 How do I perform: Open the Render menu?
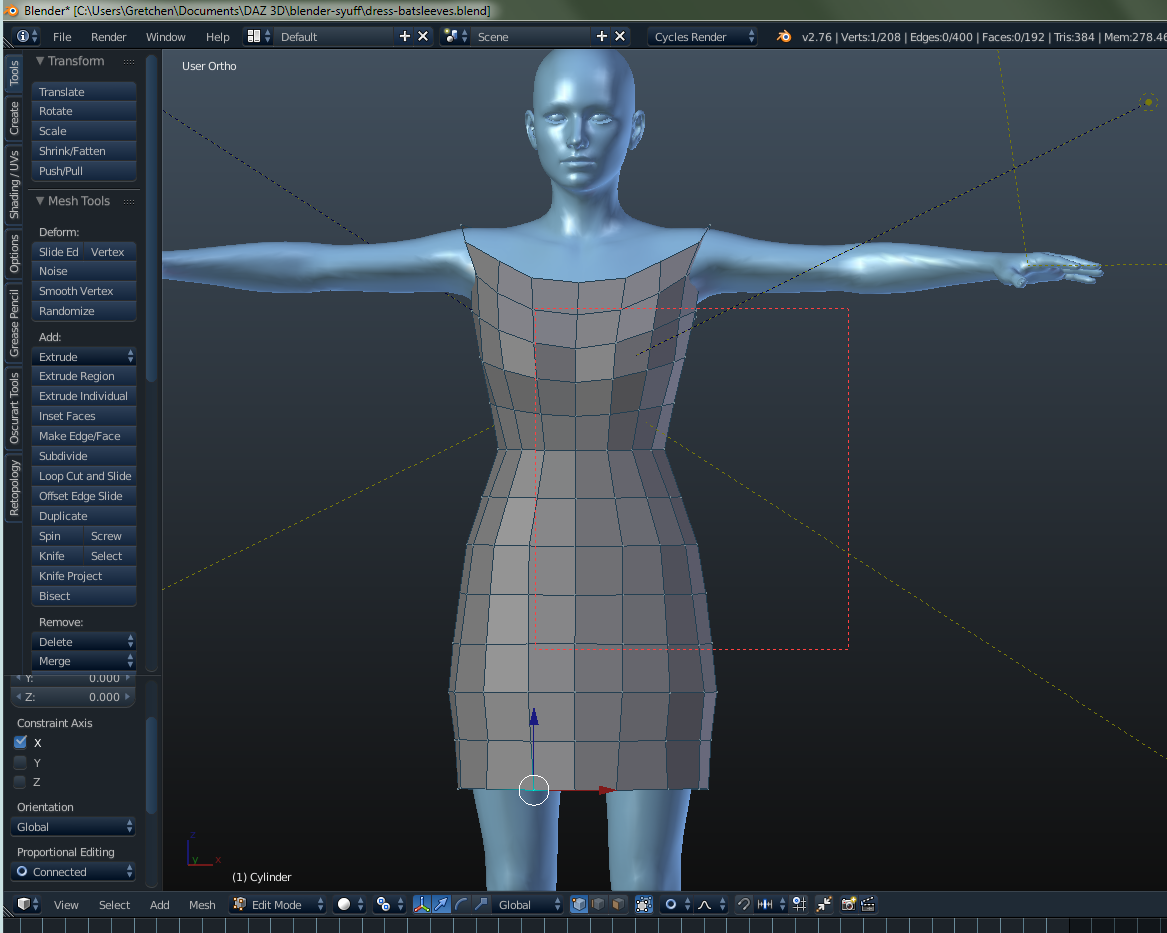click(x=109, y=36)
